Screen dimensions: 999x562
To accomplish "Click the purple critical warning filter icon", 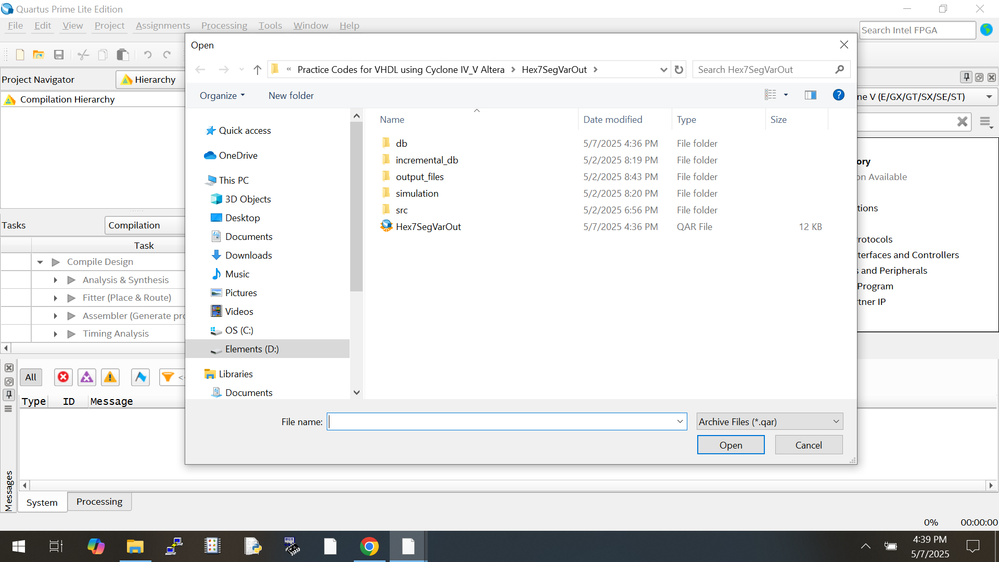I will tap(87, 377).
